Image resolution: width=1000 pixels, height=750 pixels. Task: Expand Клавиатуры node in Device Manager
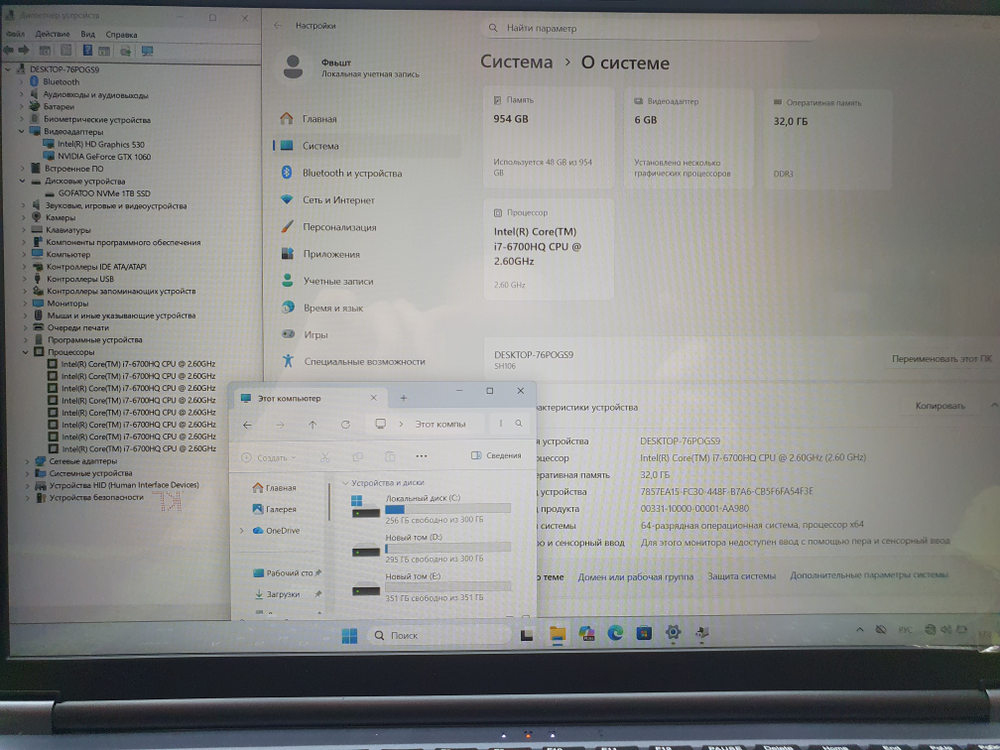pos(24,230)
